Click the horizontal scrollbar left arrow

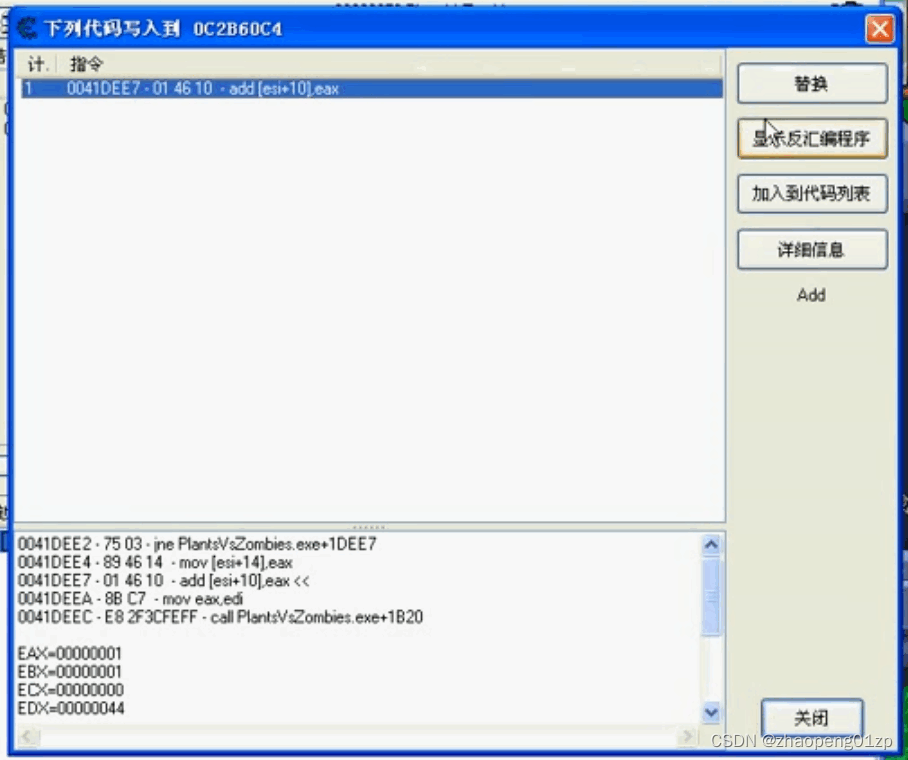click(x=27, y=736)
